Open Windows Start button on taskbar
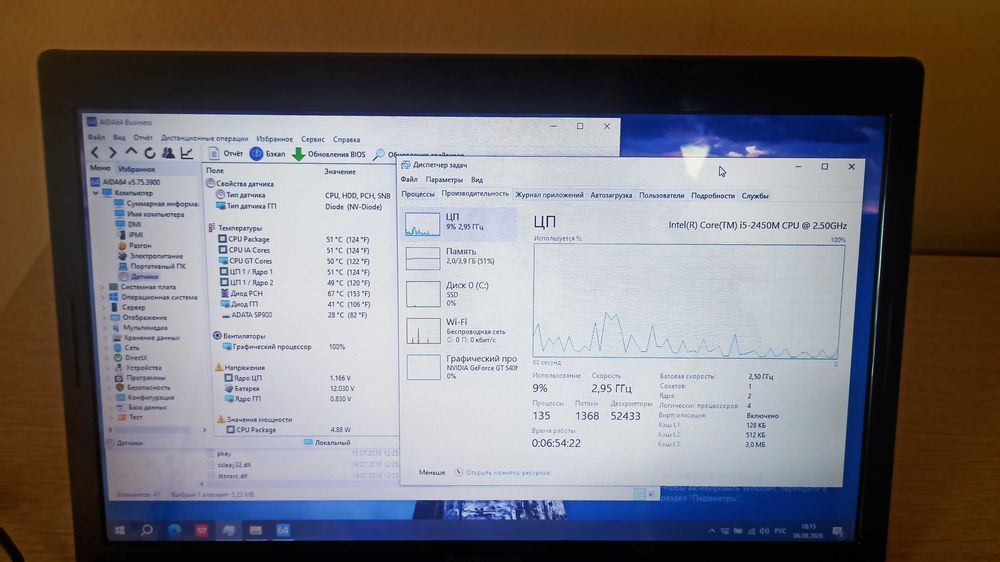 (119, 529)
